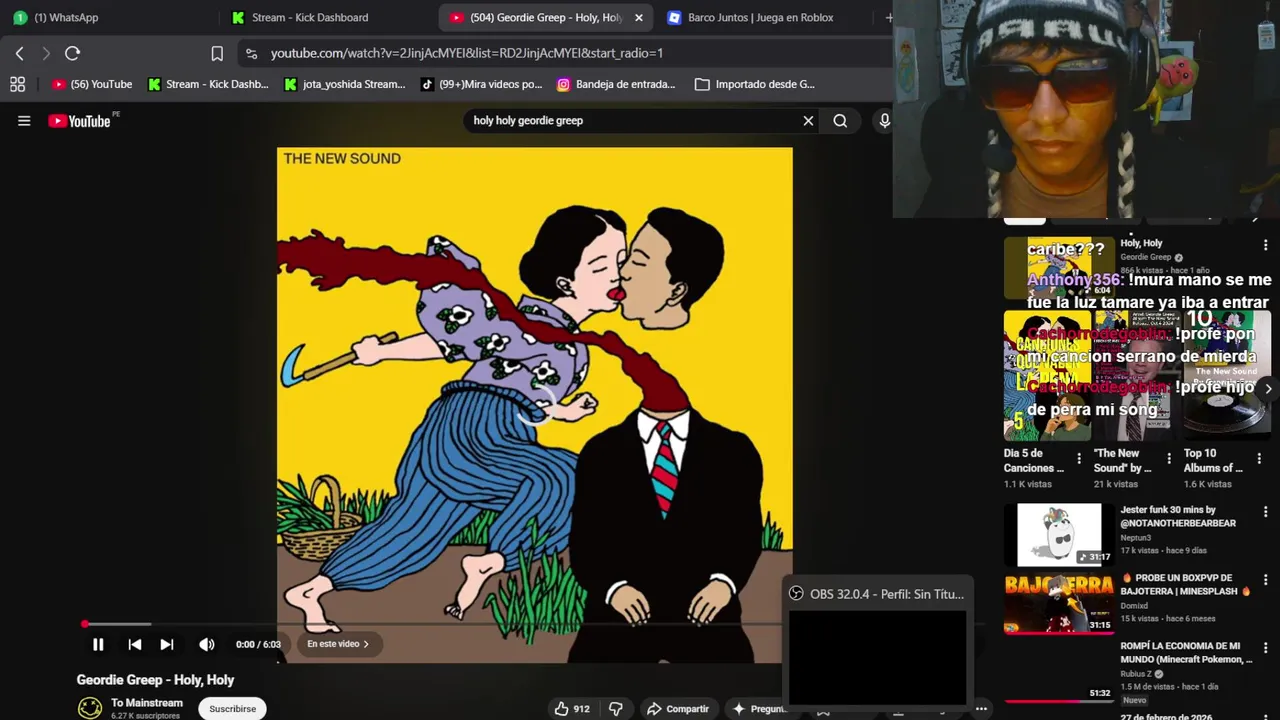Image resolution: width=1280 pixels, height=720 pixels.
Task: Subscribe with the Suscribirse button
Action: pos(232,709)
